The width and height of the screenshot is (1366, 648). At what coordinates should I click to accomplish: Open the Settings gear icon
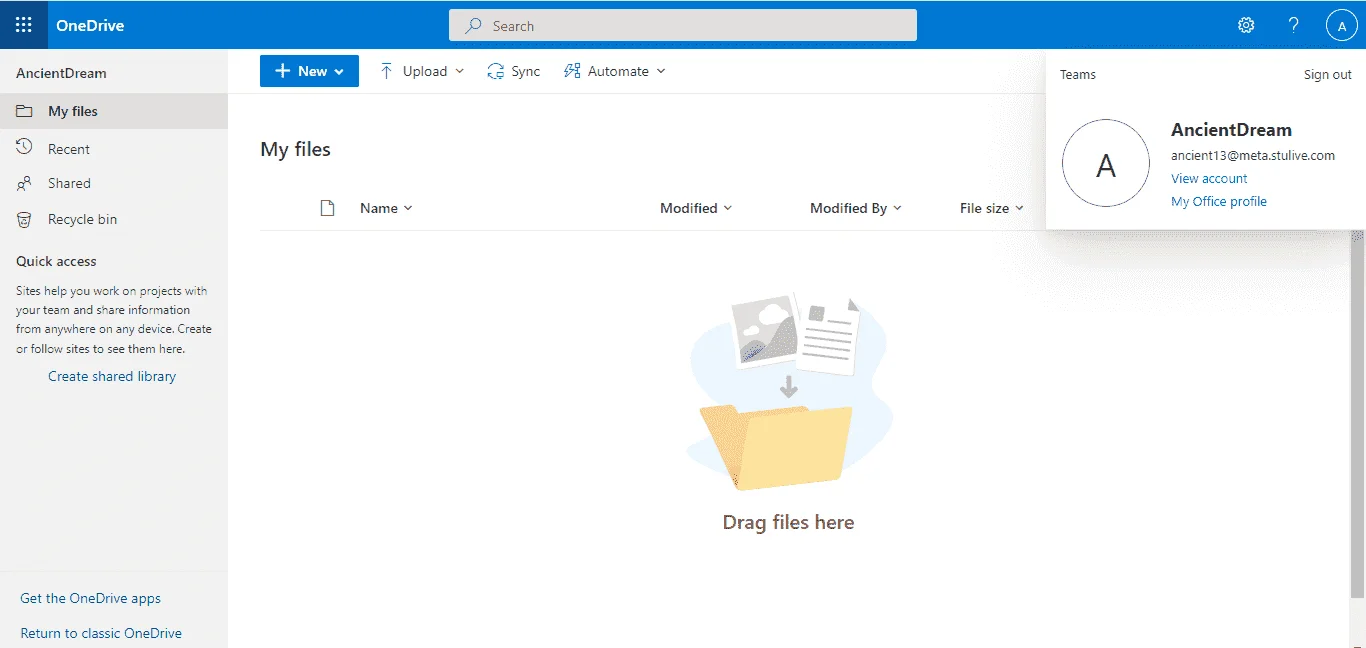(x=1246, y=25)
